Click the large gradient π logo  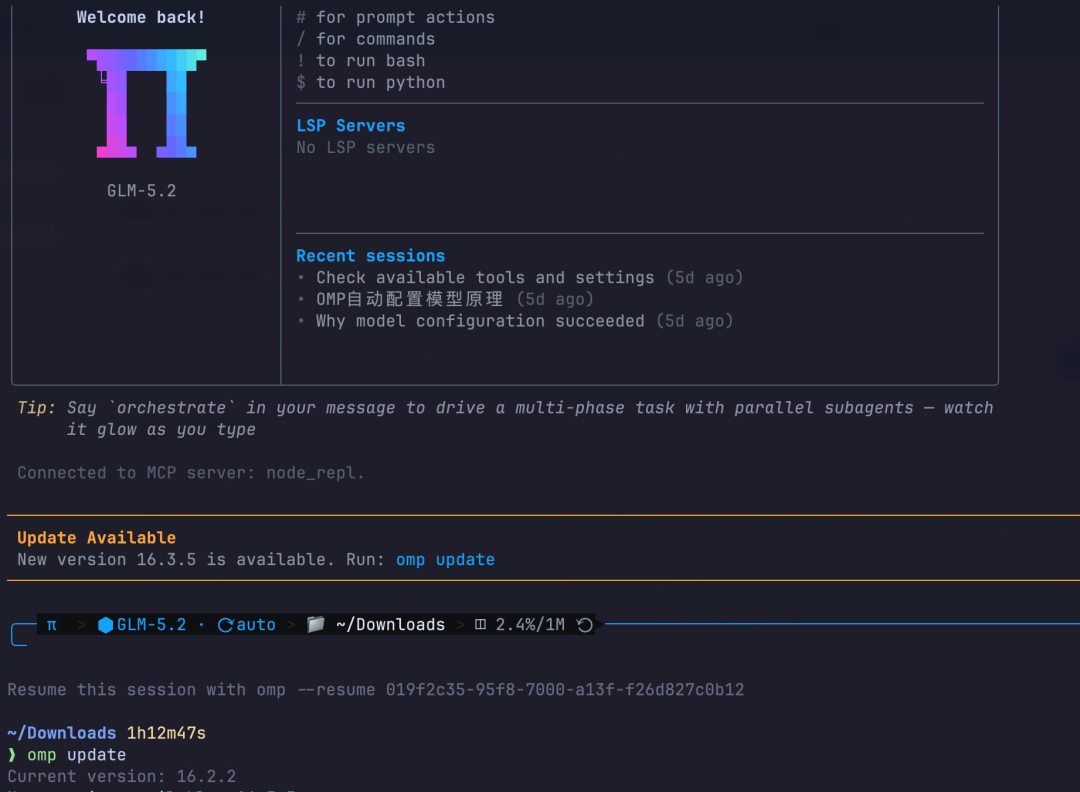(146, 103)
